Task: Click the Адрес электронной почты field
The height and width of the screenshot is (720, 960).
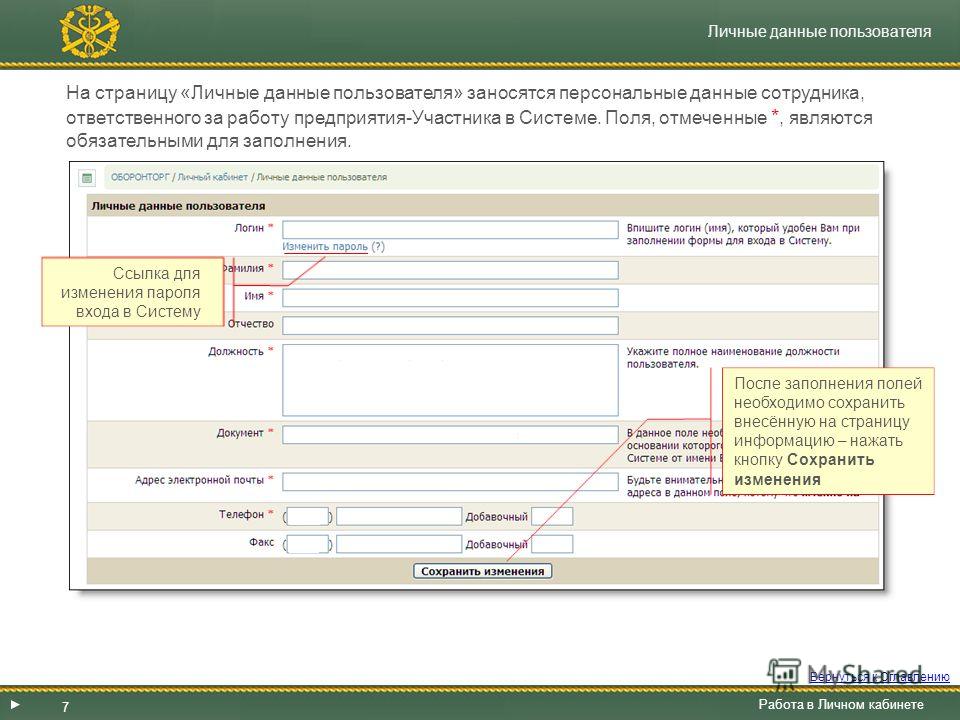Action: [x=450, y=482]
